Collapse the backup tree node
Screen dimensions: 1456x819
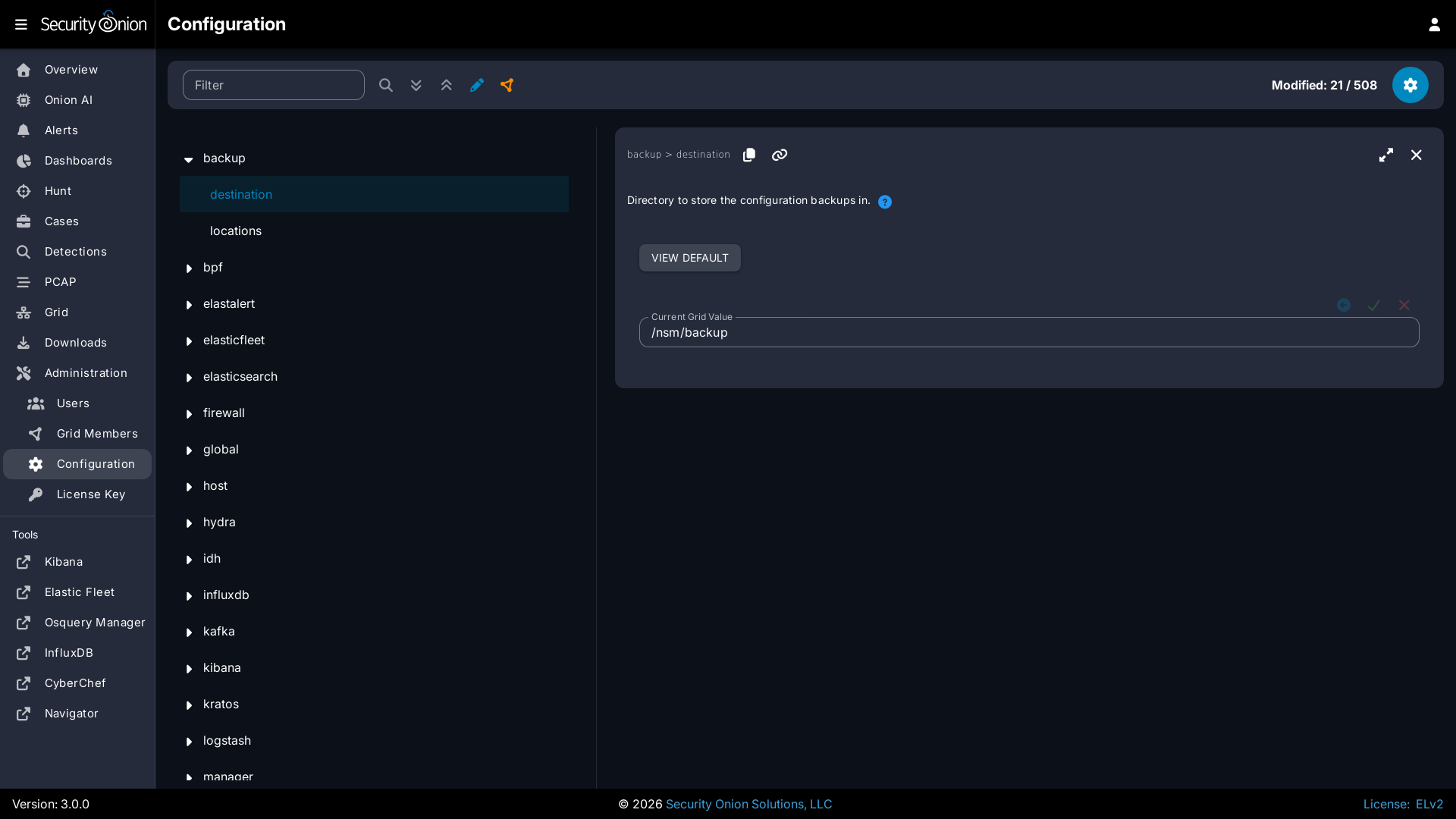coord(189,158)
